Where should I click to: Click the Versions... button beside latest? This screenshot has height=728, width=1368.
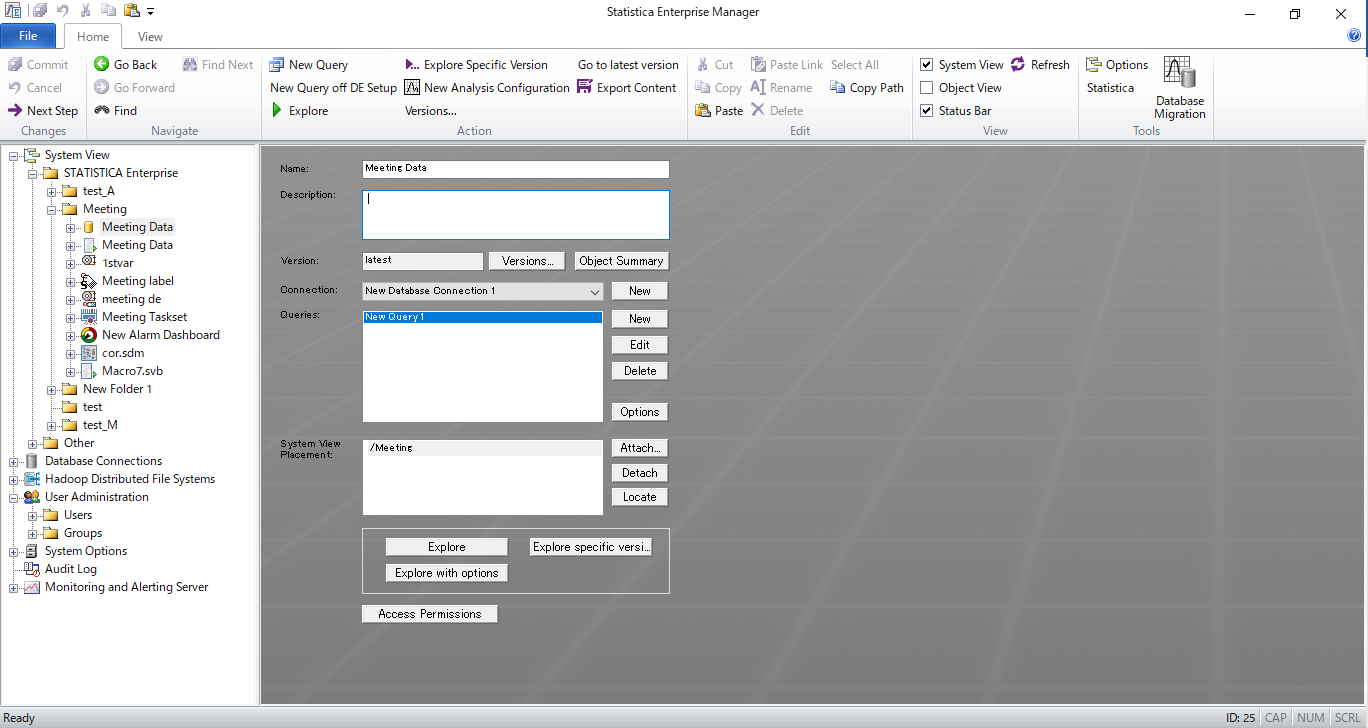click(527, 261)
